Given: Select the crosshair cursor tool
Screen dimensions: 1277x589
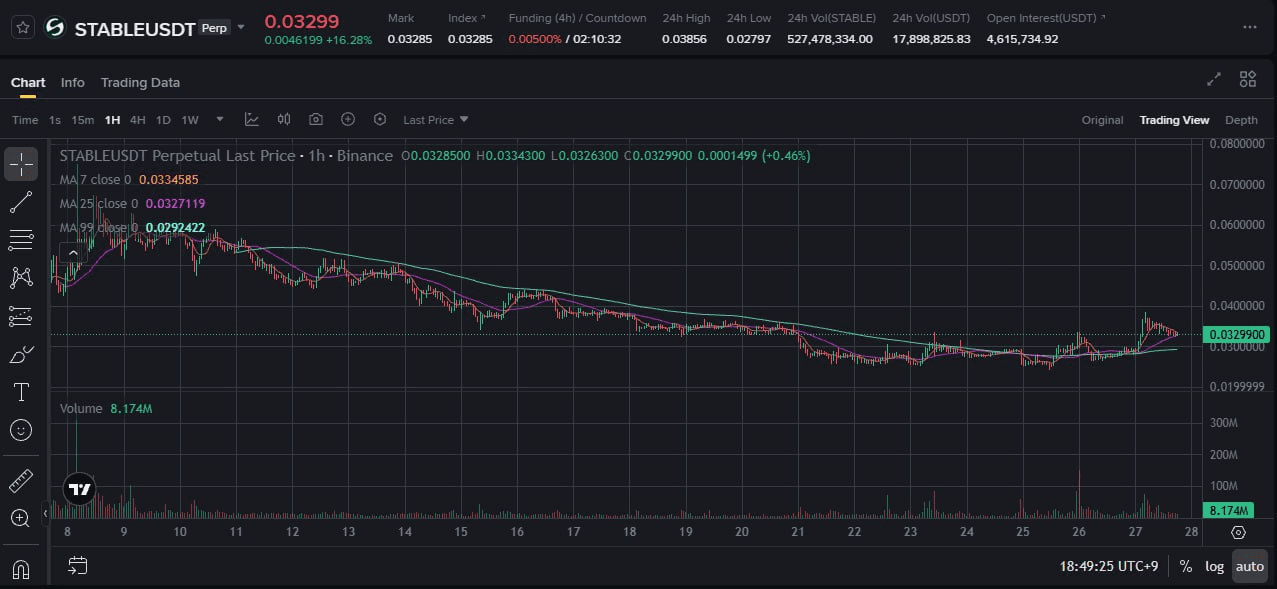Looking at the screenshot, I should pyautogui.click(x=21, y=164).
